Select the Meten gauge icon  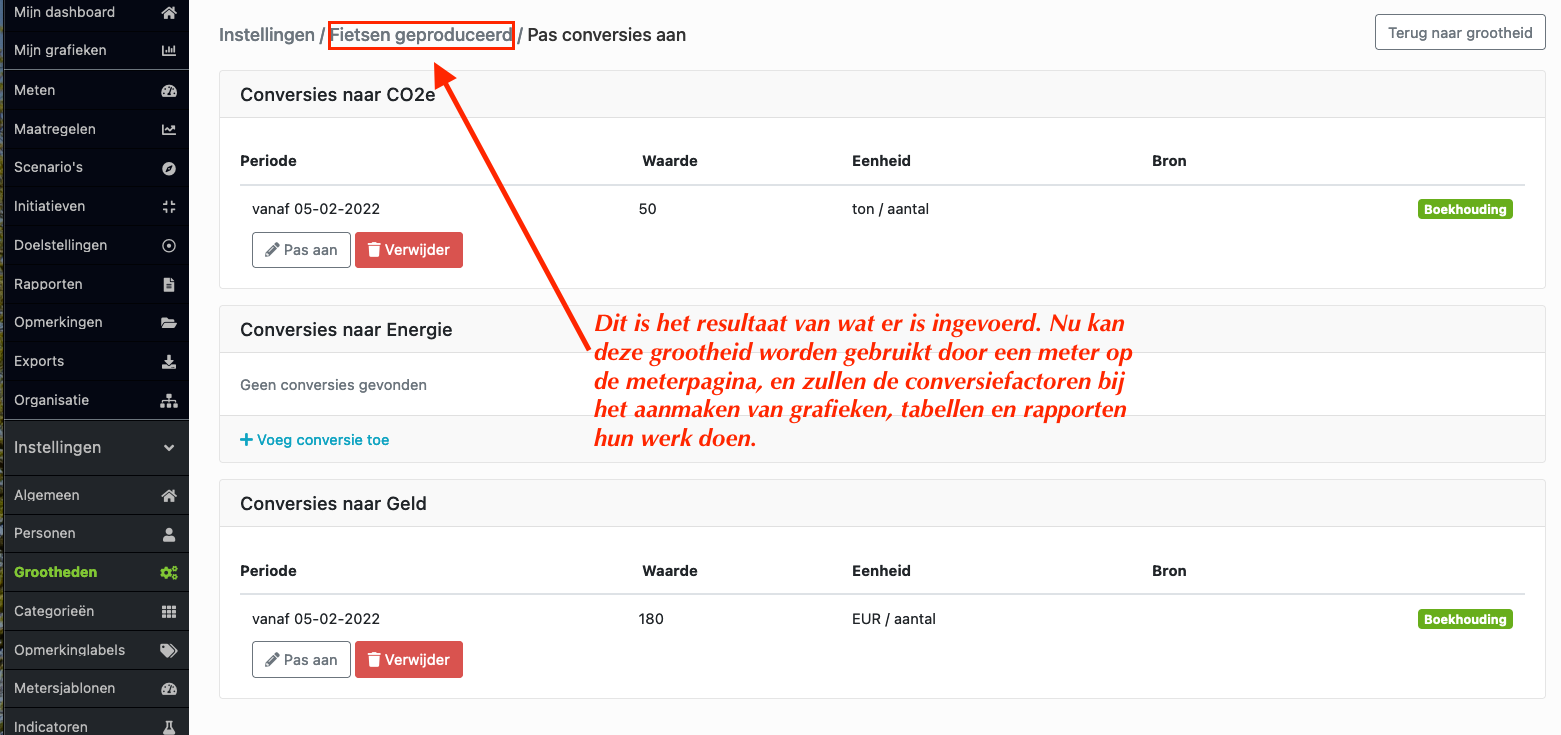point(169,91)
